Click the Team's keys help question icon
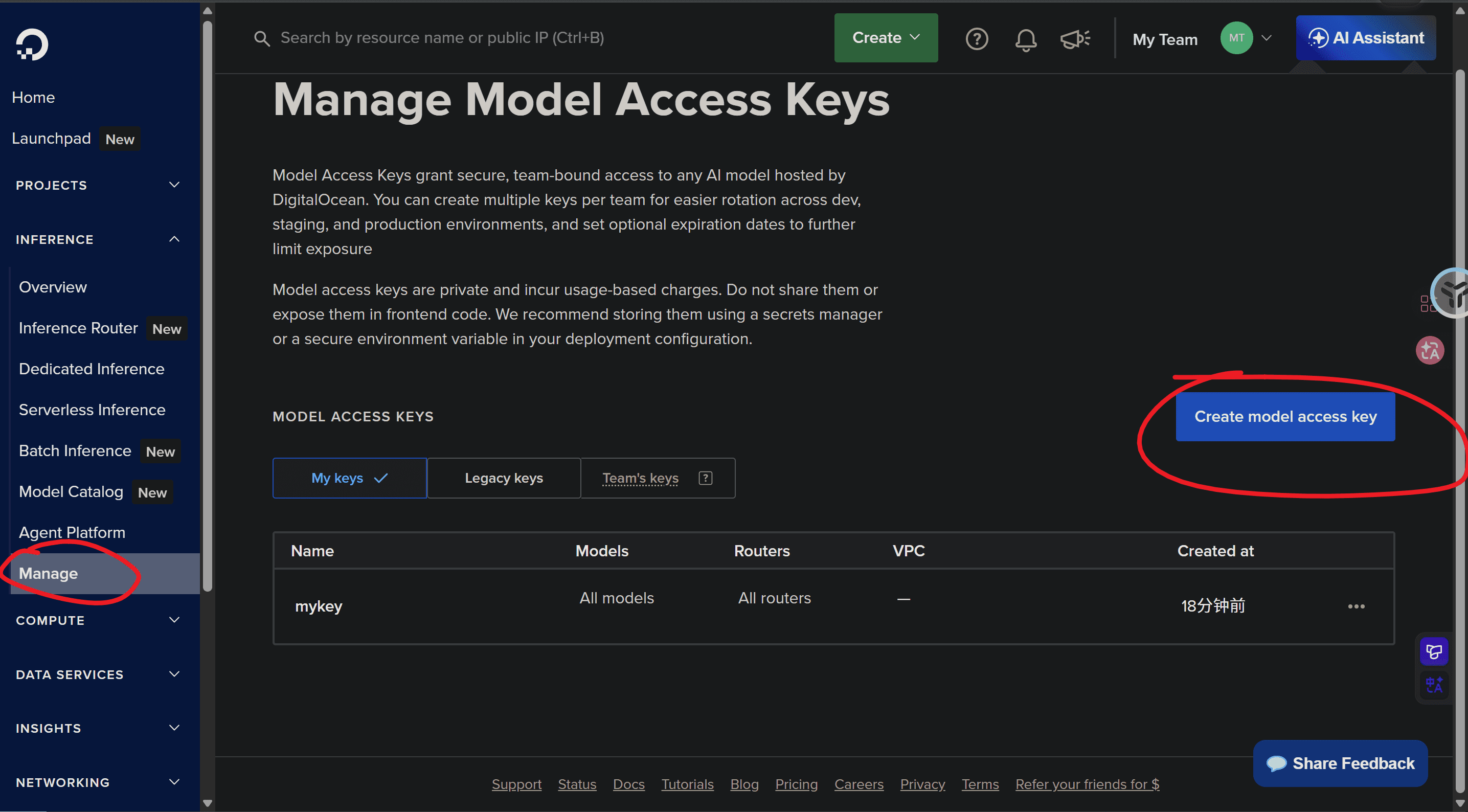 pos(706,478)
